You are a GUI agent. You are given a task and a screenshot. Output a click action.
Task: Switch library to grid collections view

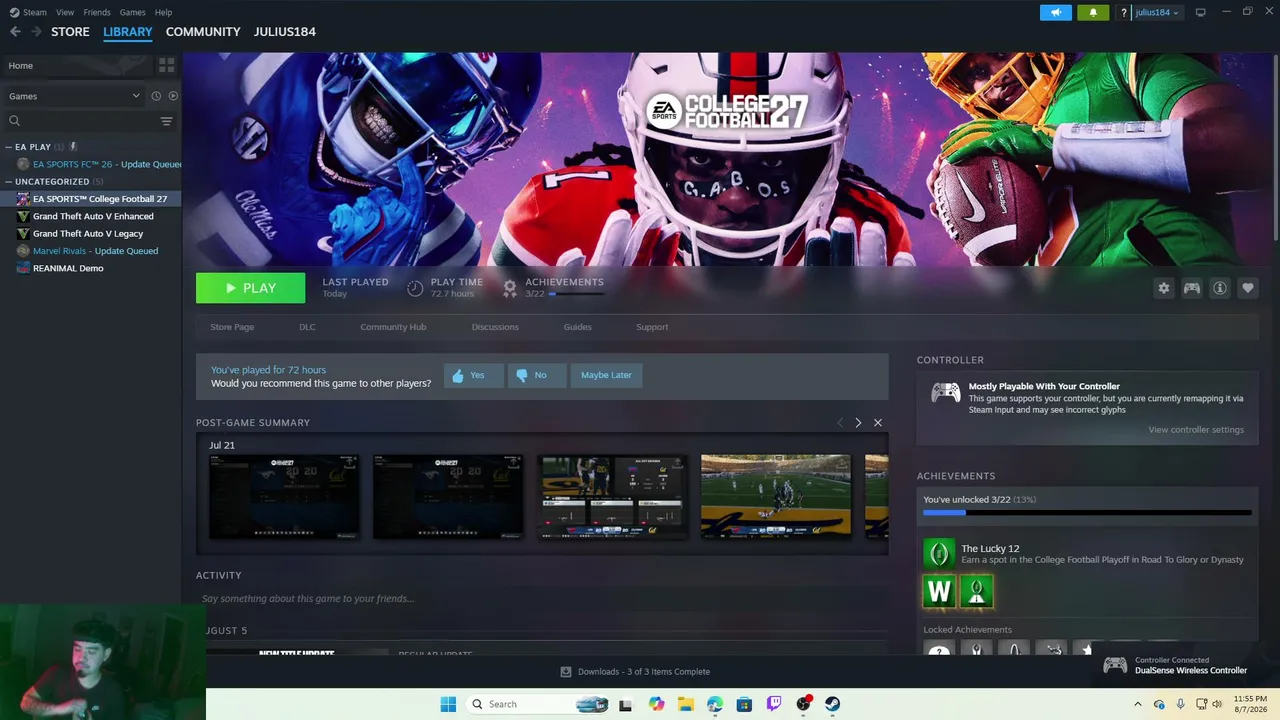pos(166,65)
